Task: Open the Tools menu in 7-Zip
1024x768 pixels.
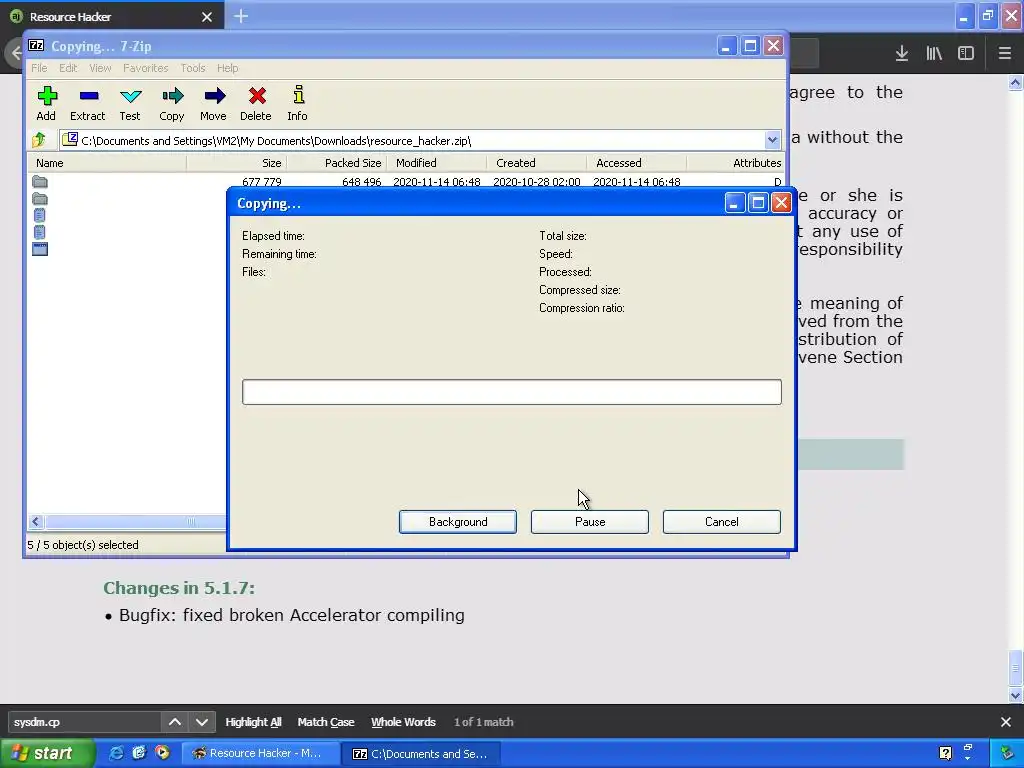Action: click(193, 68)
